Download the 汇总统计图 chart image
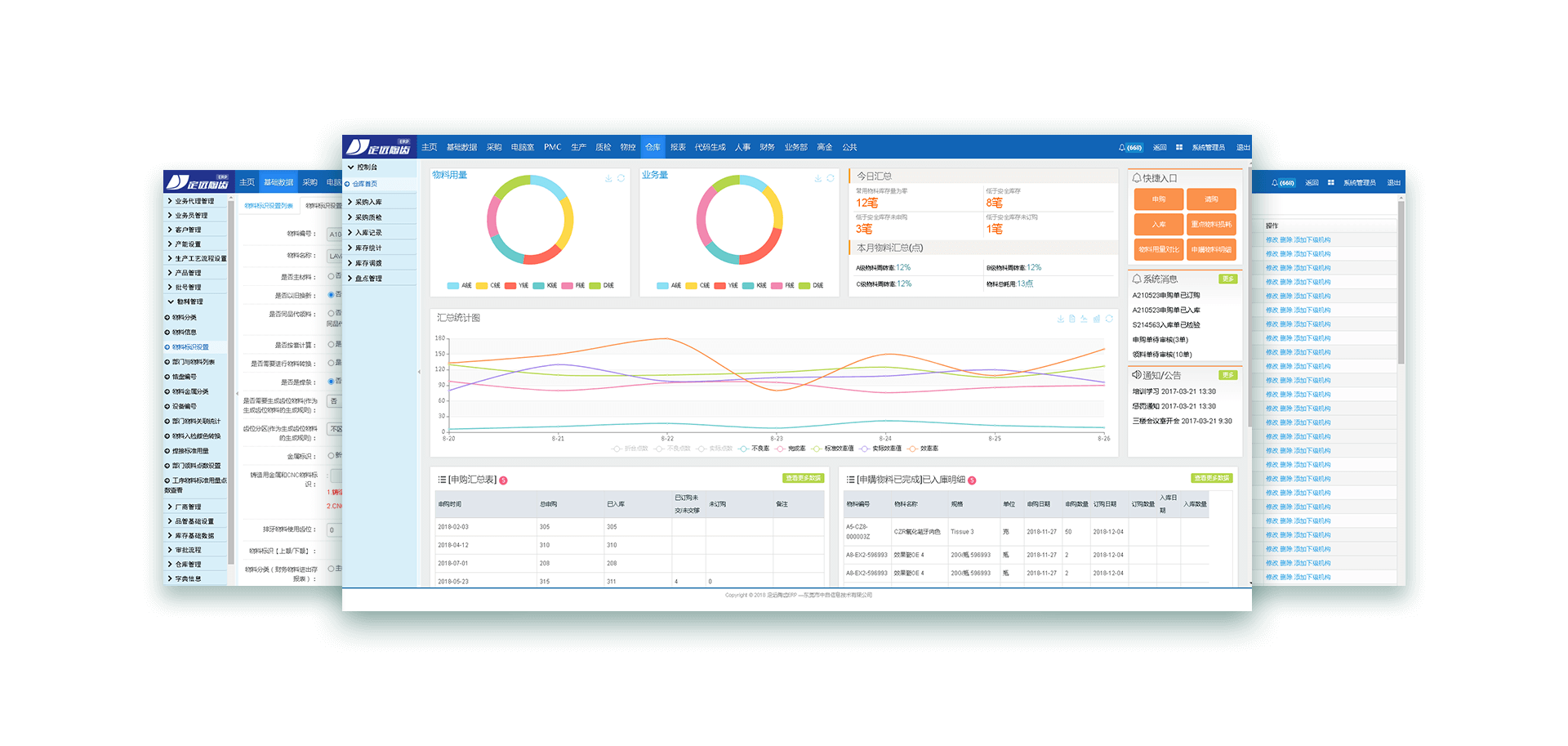Screen dimensions: 1568x746 (x=1060, y=319)
